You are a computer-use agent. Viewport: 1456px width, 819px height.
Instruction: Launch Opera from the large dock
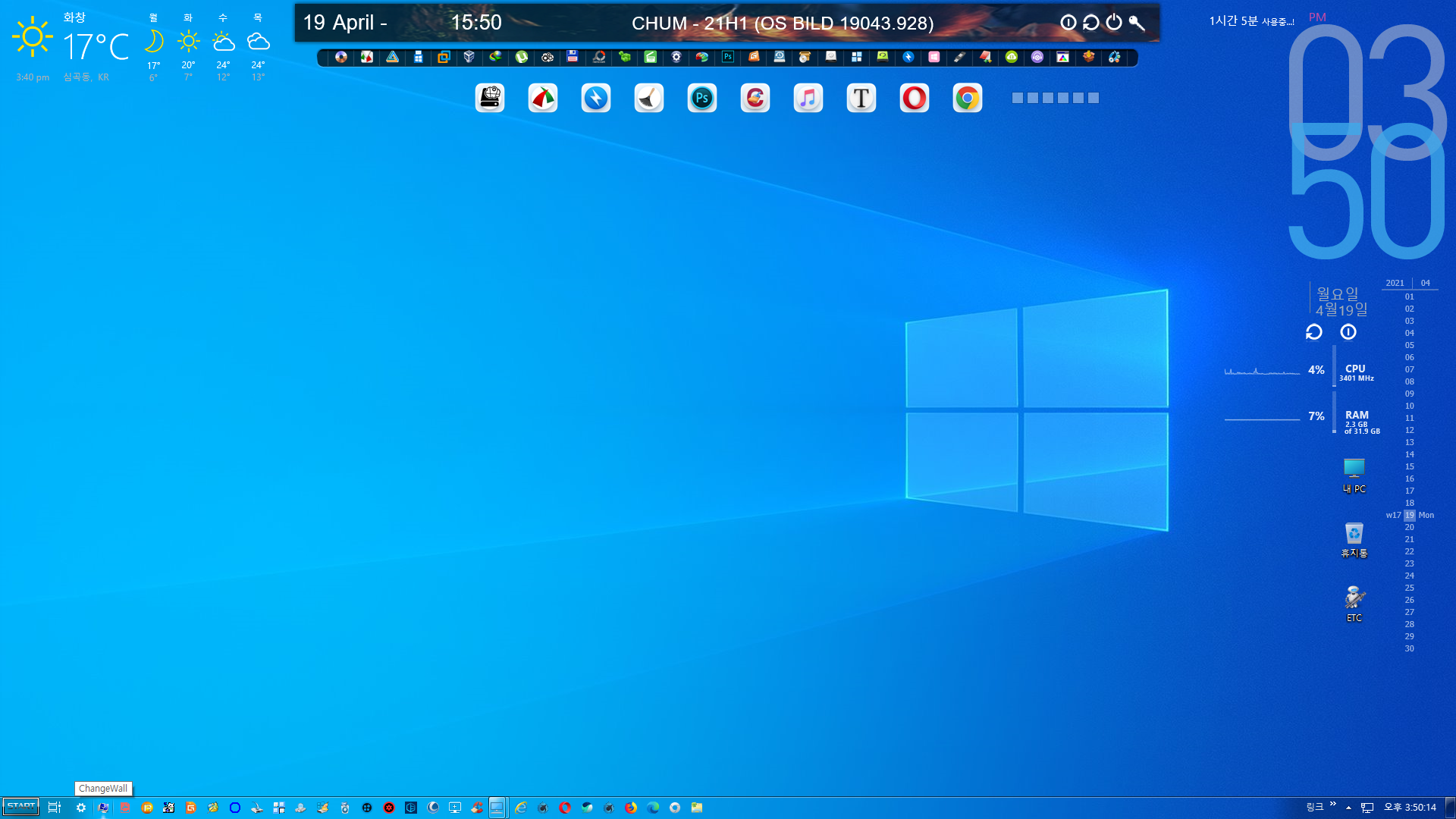click(915, 98)
